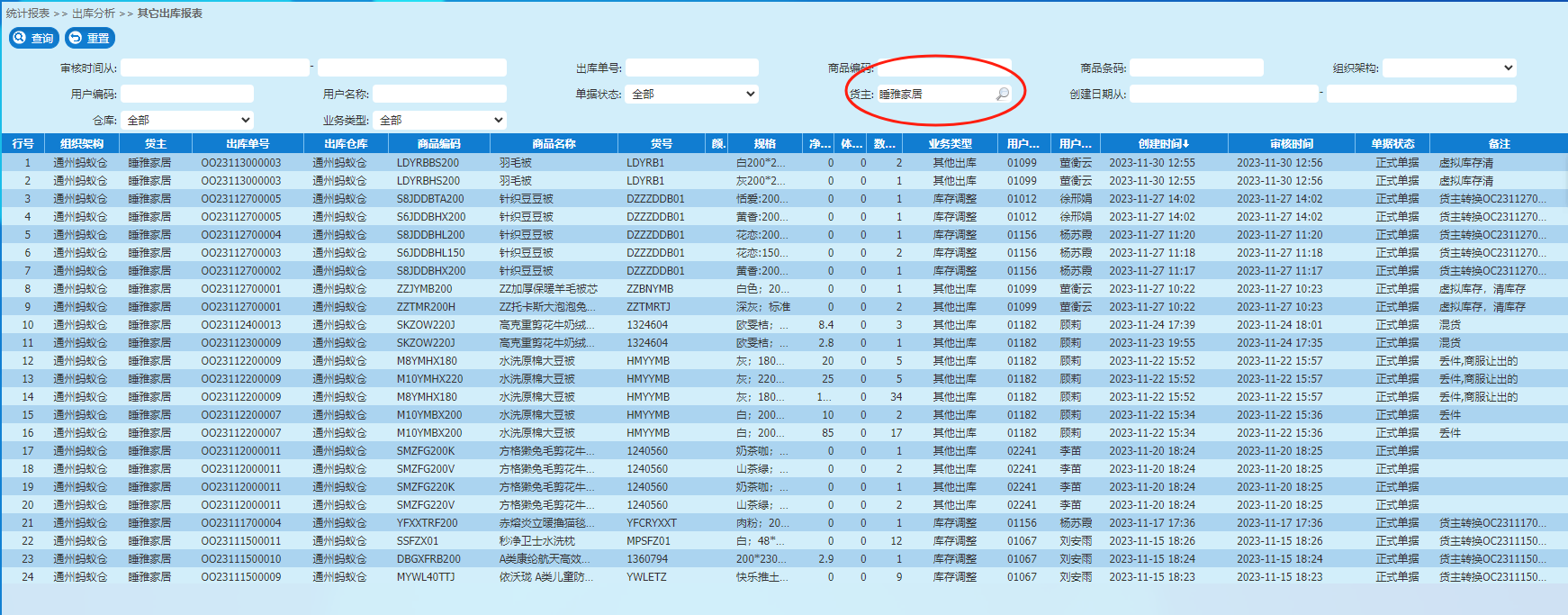Click 统计报表 in the breadcrumb

(28, 14)
